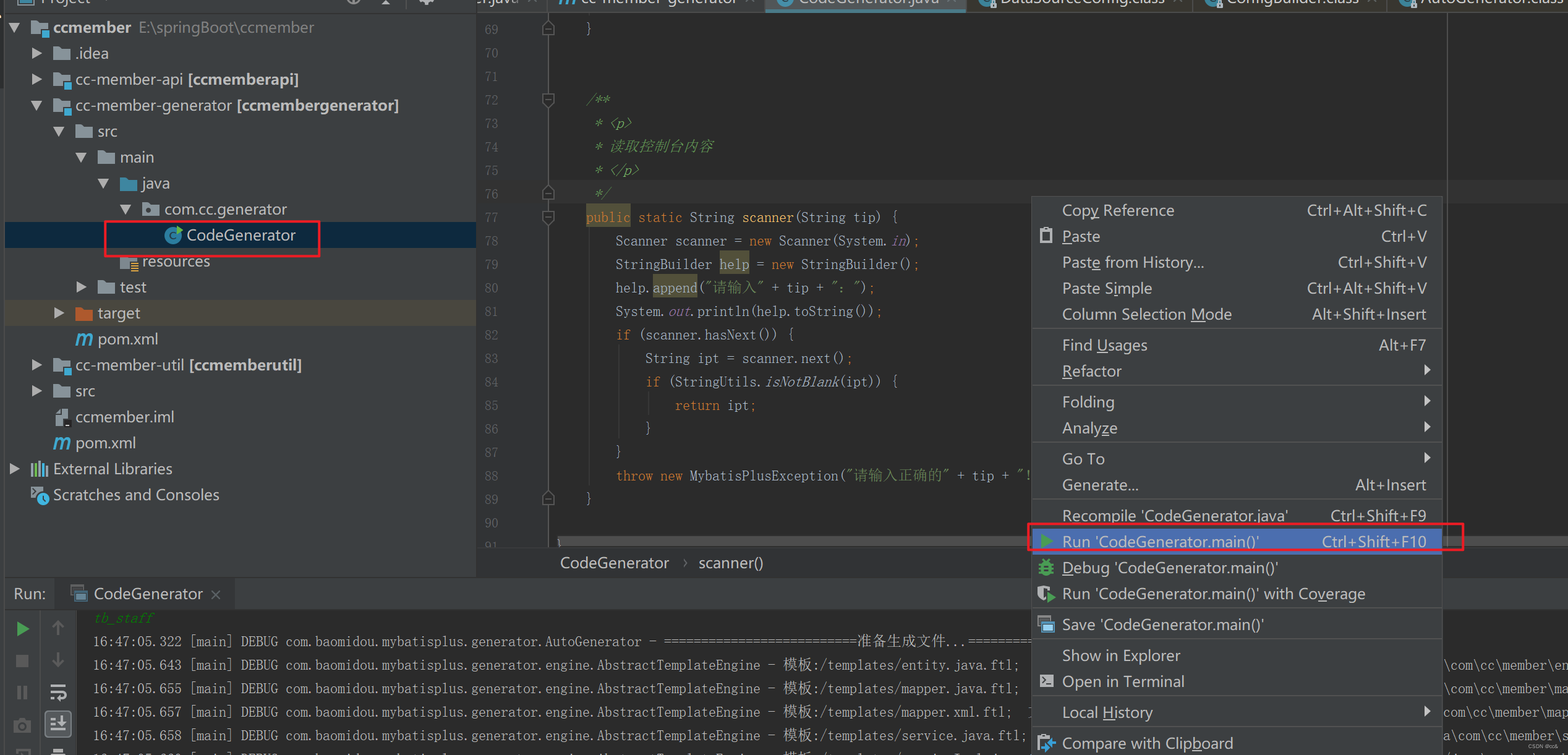Toggle scroll to end of console
The height and width of the screenshot is (755, 1568).
click(58, 723)
